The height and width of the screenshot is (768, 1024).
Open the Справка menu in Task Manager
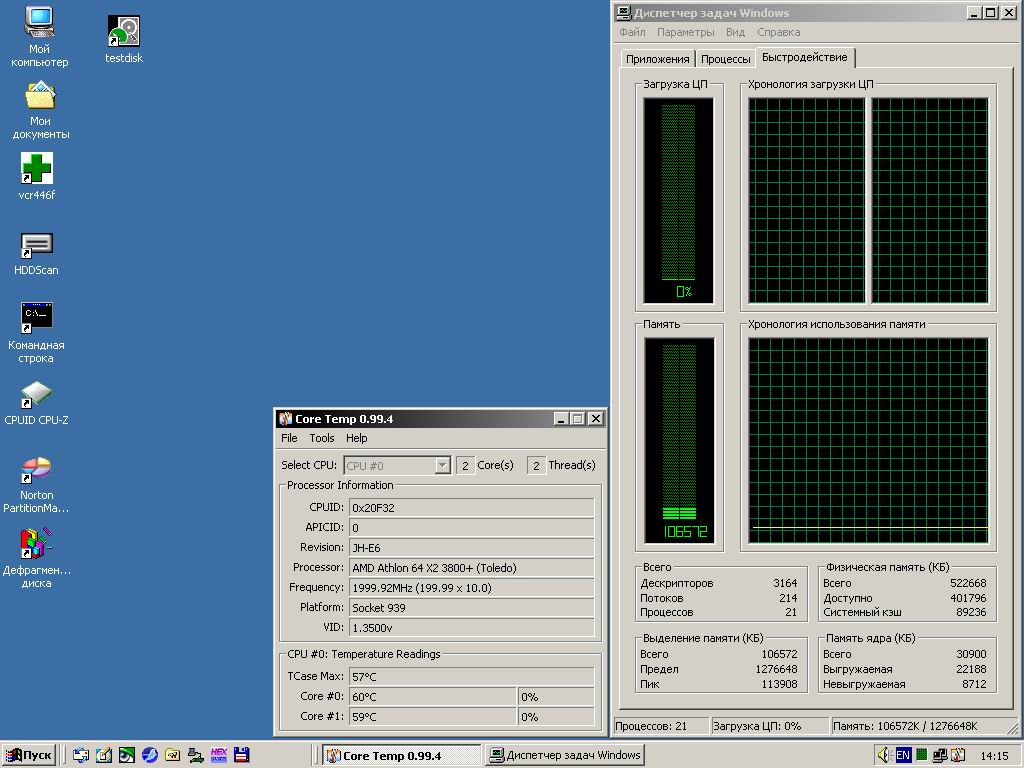[778, 32]
